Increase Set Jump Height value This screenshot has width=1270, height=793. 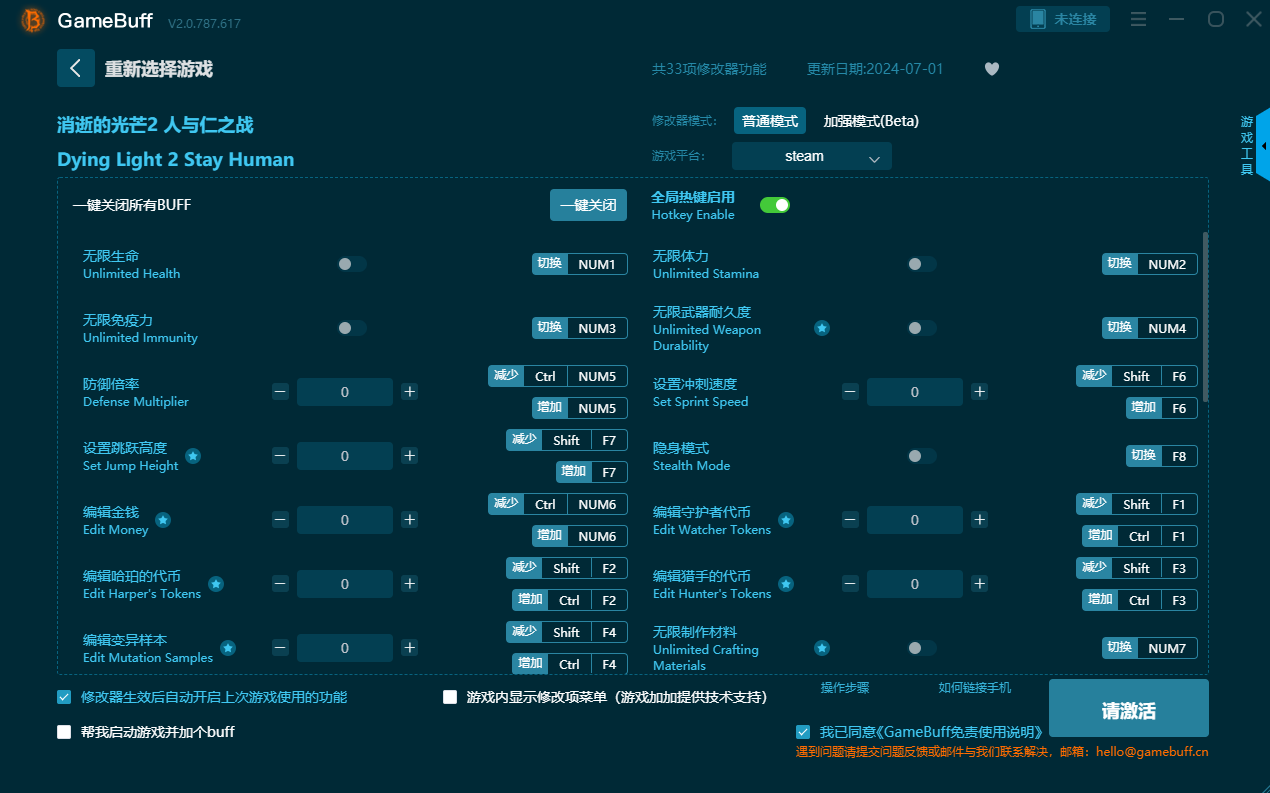(x=409, y=456)
